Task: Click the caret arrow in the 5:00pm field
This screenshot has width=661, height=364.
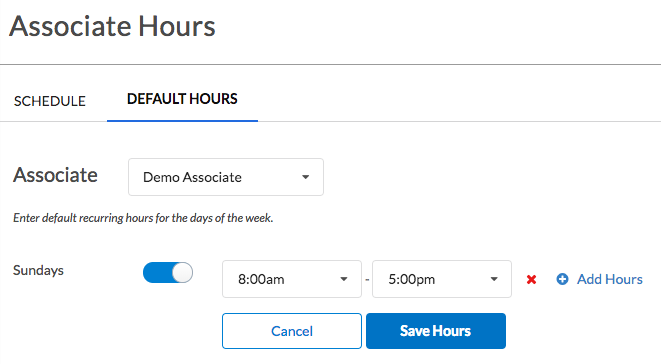Action: point(494,279)
